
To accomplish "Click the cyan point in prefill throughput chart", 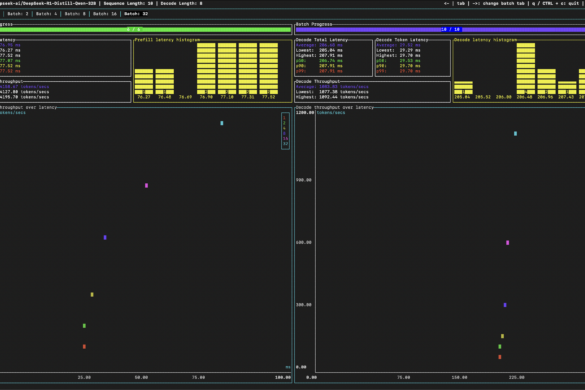I will click(222, 123).
